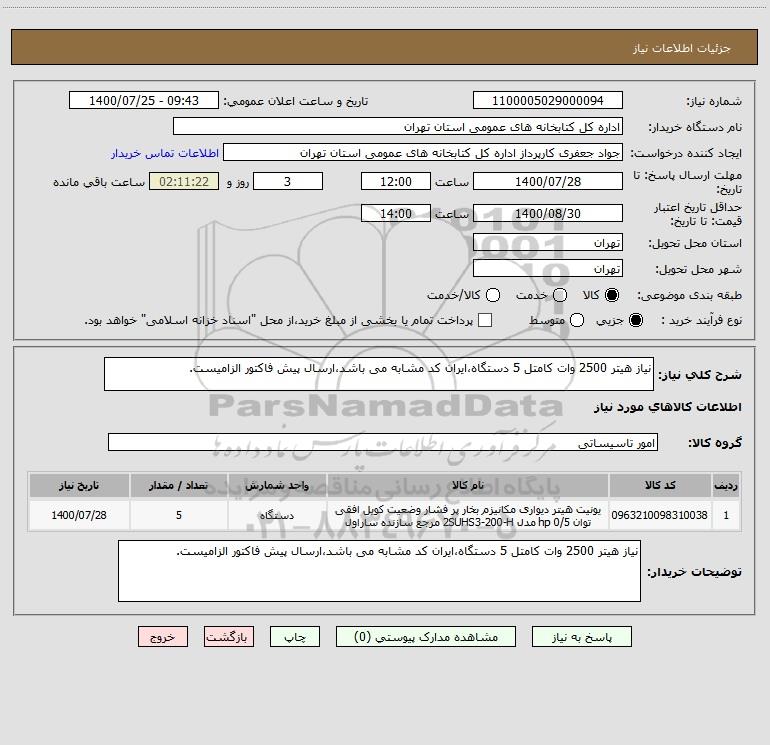
Task: Click the شرح کلی نیاز text area
Action: (x=379, y=374)
